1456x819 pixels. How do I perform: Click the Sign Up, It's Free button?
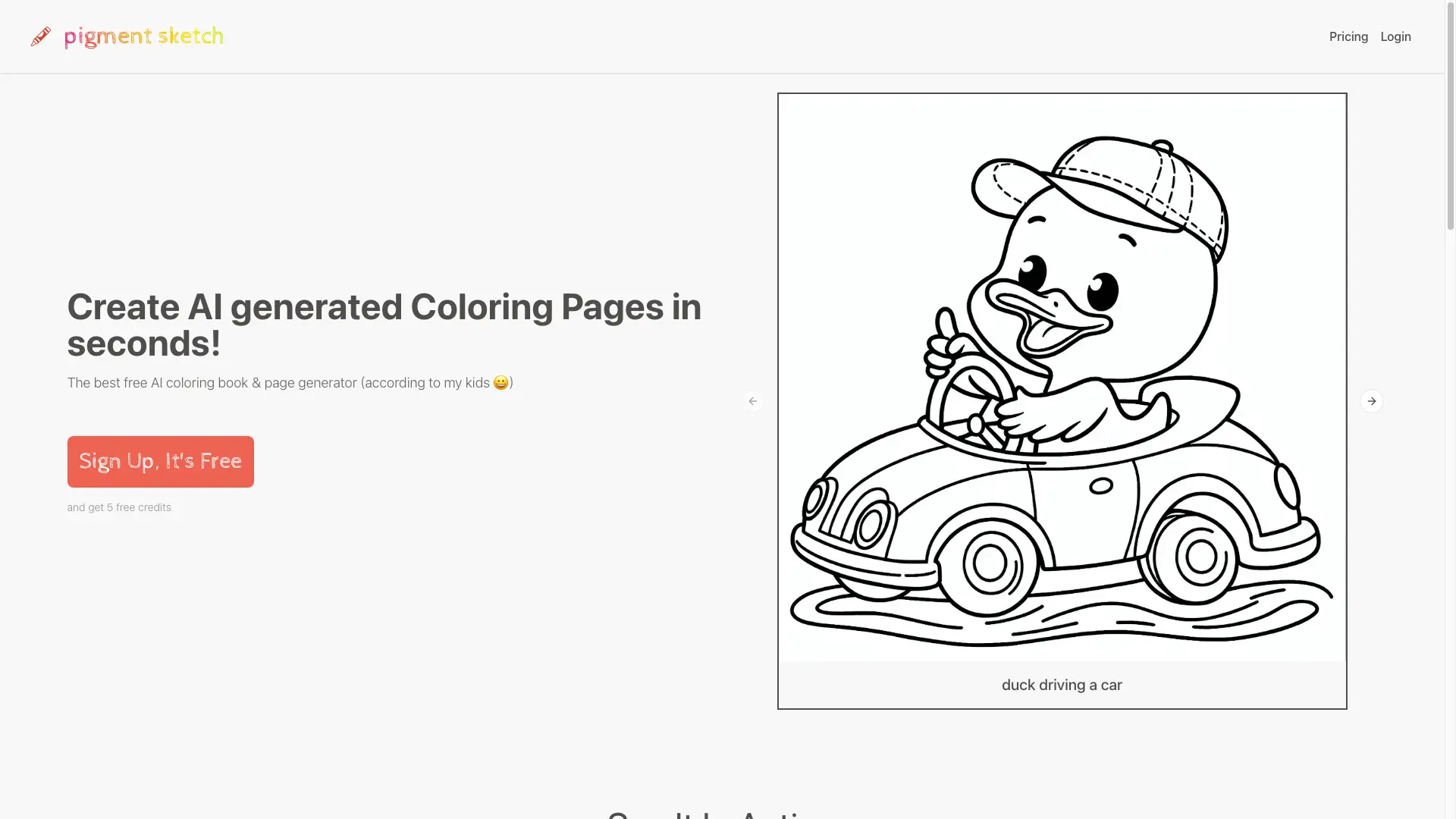point(160,462)
